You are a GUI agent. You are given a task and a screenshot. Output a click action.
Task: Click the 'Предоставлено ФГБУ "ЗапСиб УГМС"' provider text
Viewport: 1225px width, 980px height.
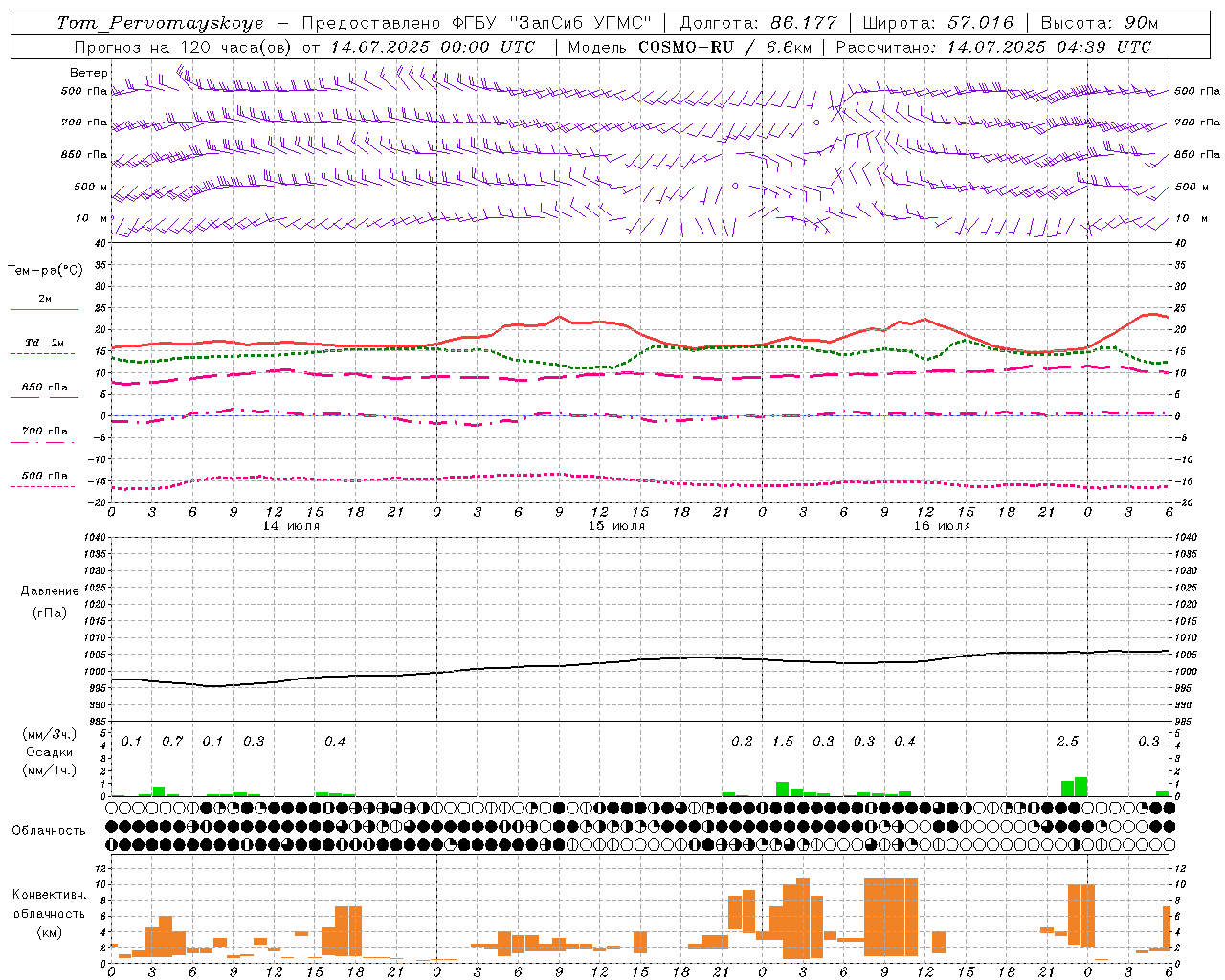[x=476, y=23]
